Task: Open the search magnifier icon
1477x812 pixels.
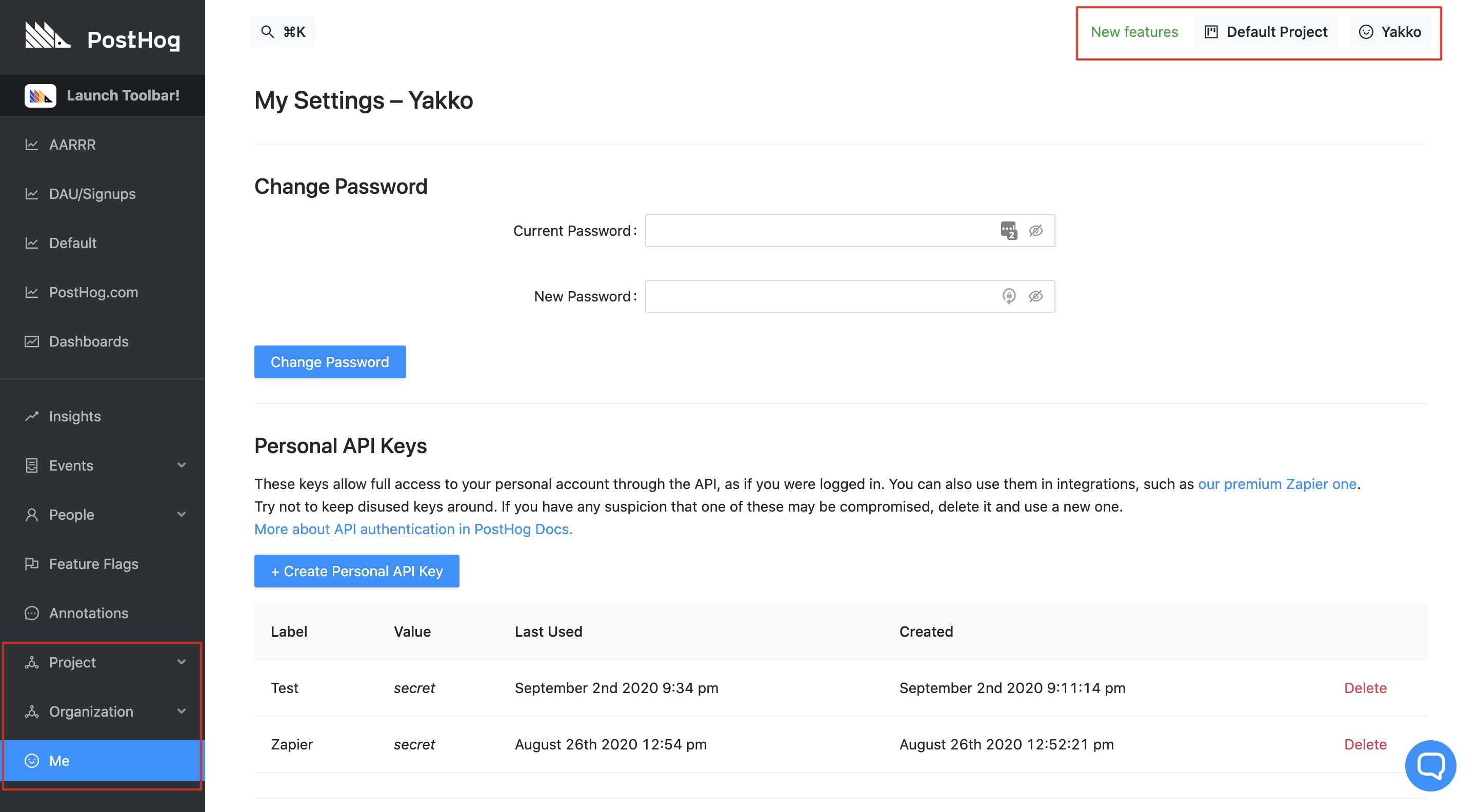Action: click(267, 31)
